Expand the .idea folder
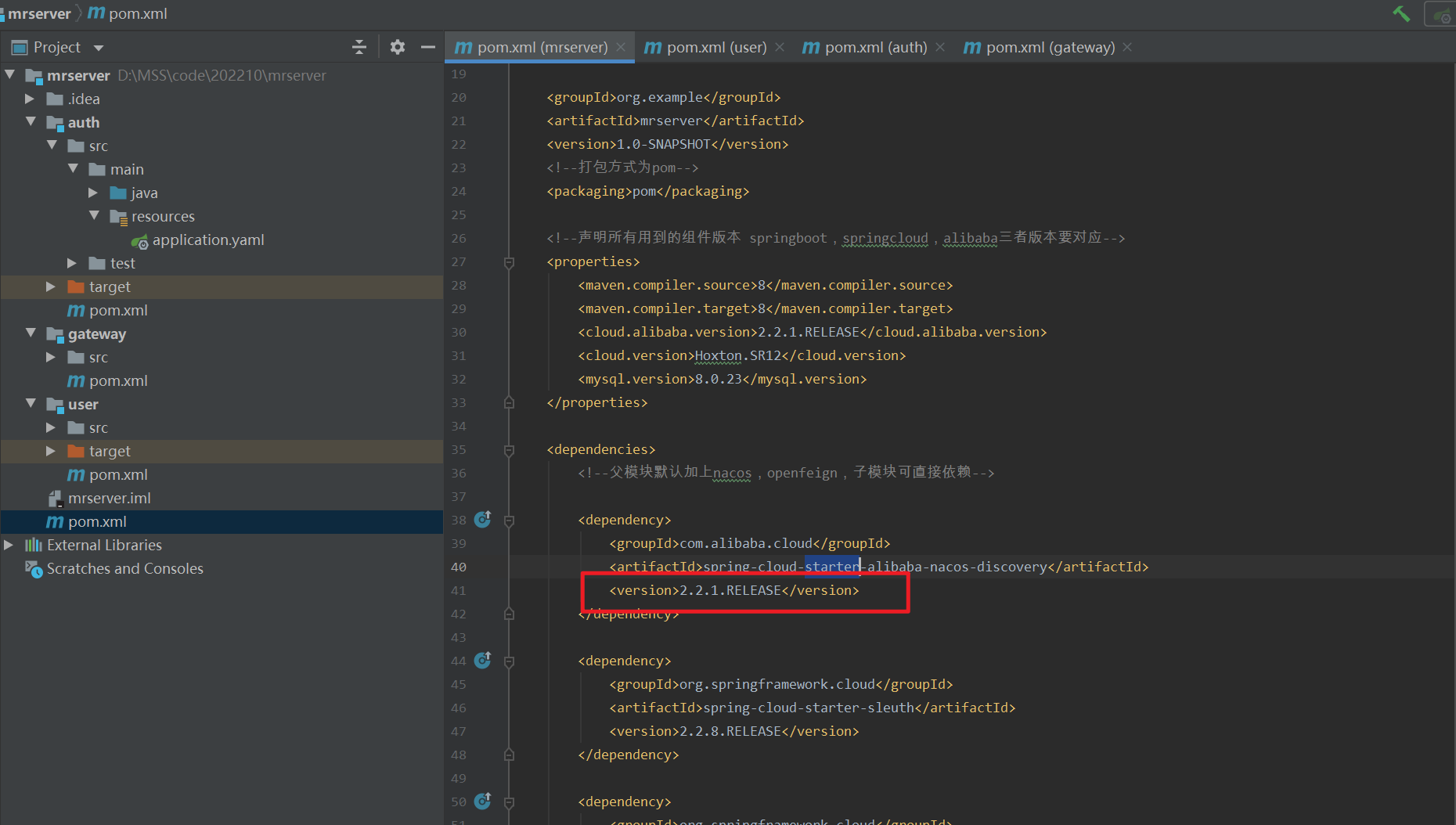1456x825 pixels. (30, 99)
